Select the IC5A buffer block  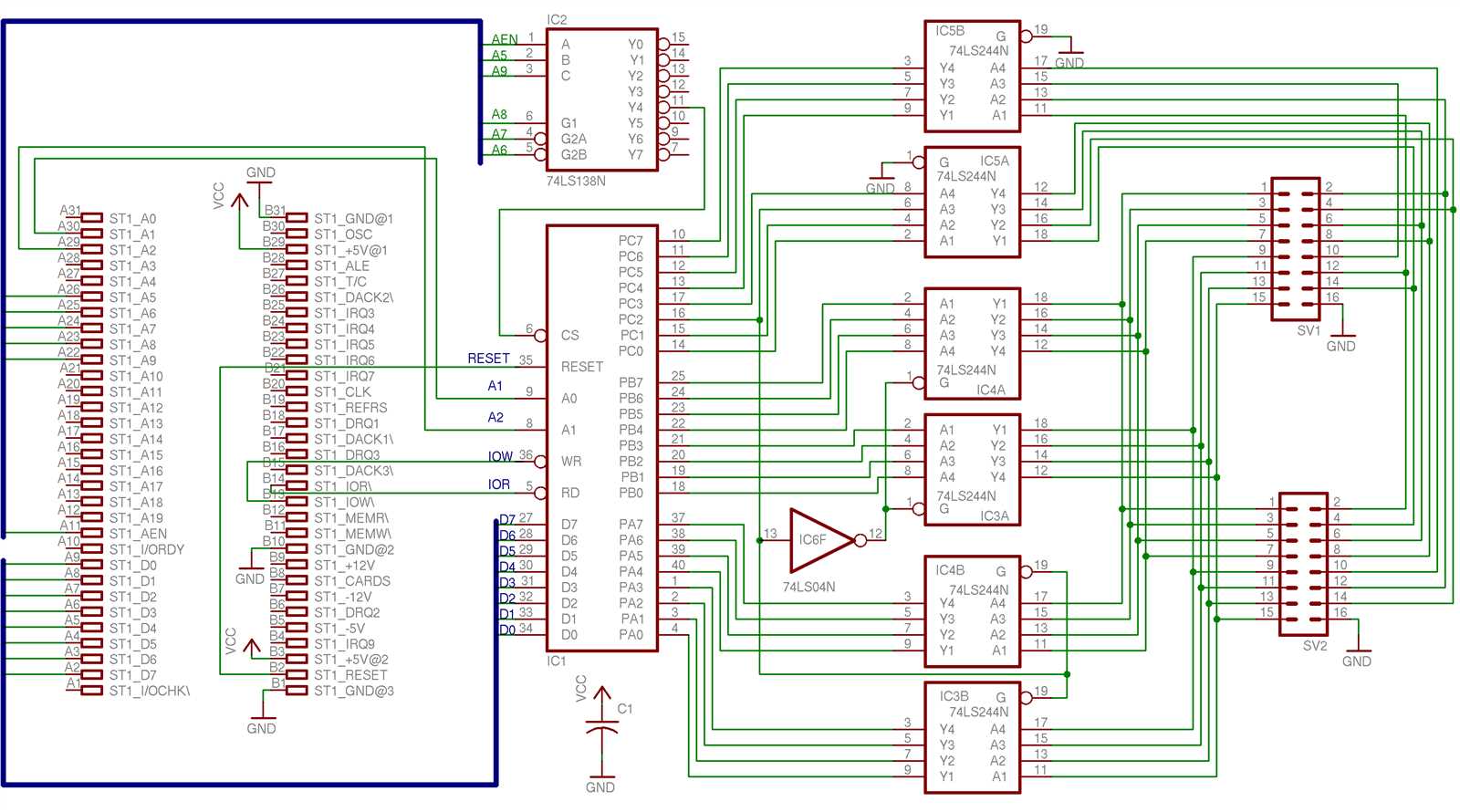972,202
